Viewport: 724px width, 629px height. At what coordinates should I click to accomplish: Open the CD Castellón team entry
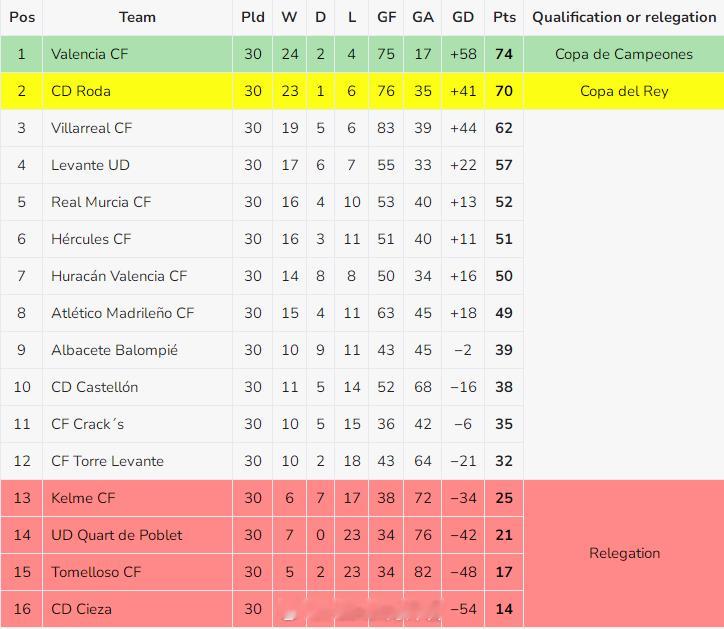tap(95, 387)
